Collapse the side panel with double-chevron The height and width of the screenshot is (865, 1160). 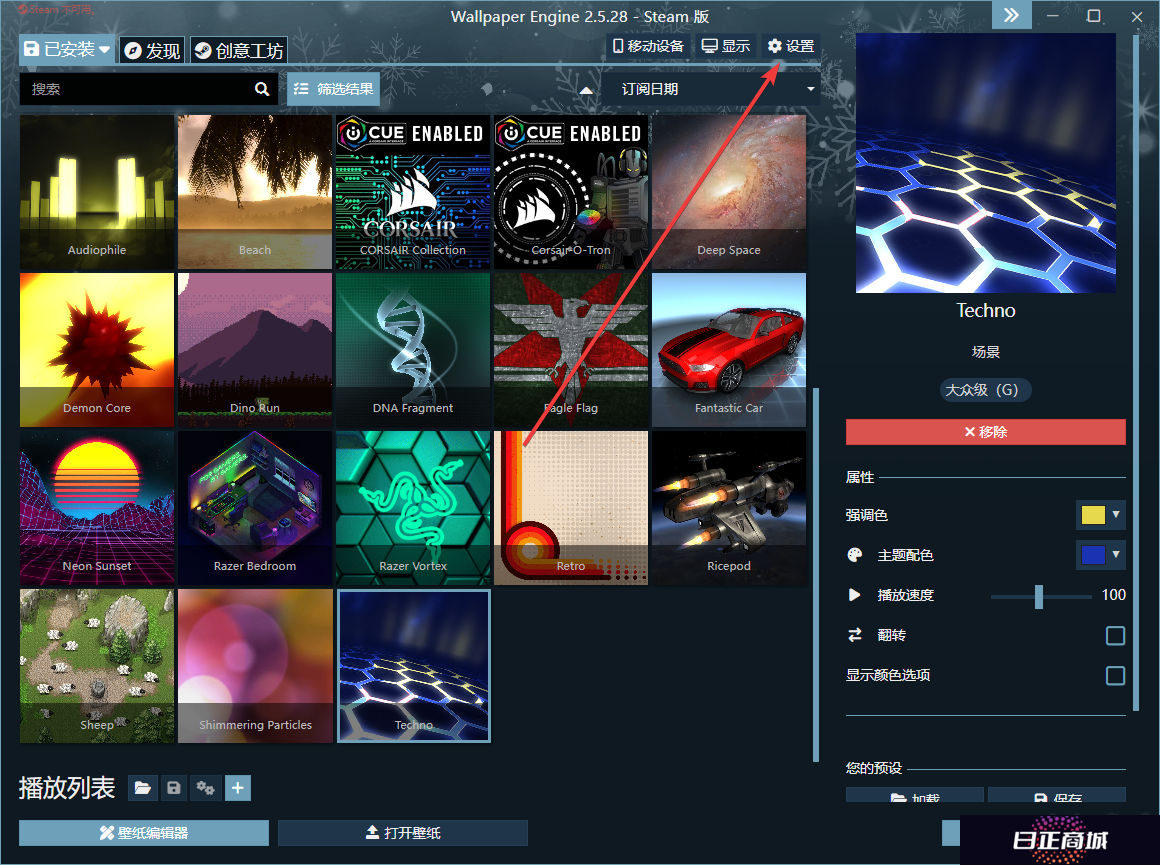tap(1011, 15)
